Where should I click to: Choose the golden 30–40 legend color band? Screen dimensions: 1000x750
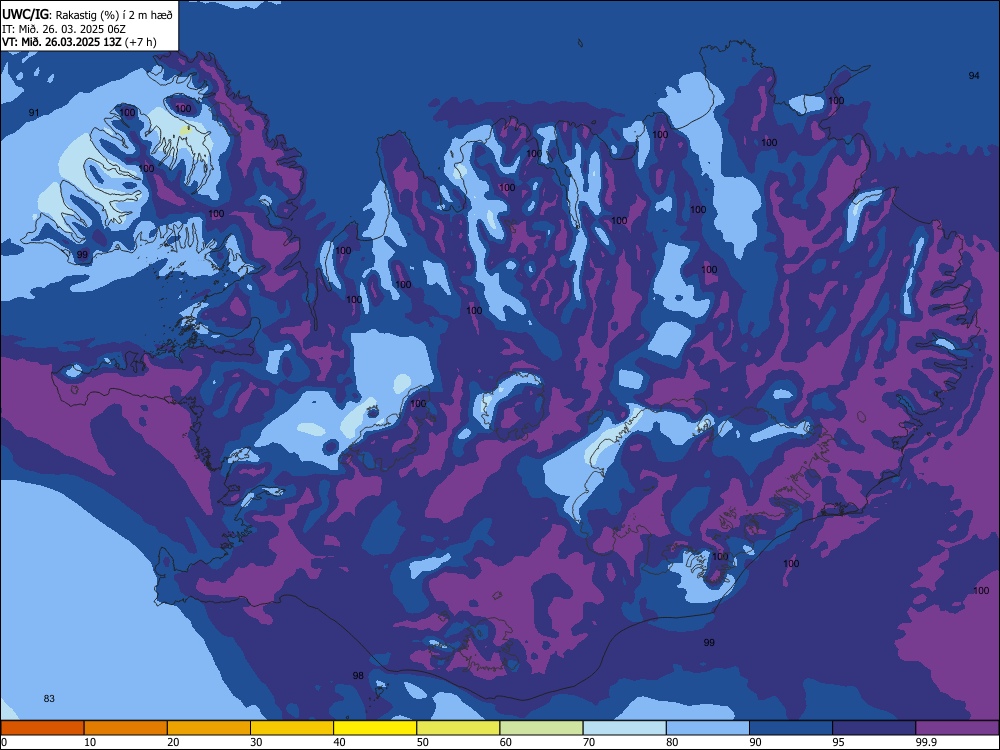click(x=292, y=728)
